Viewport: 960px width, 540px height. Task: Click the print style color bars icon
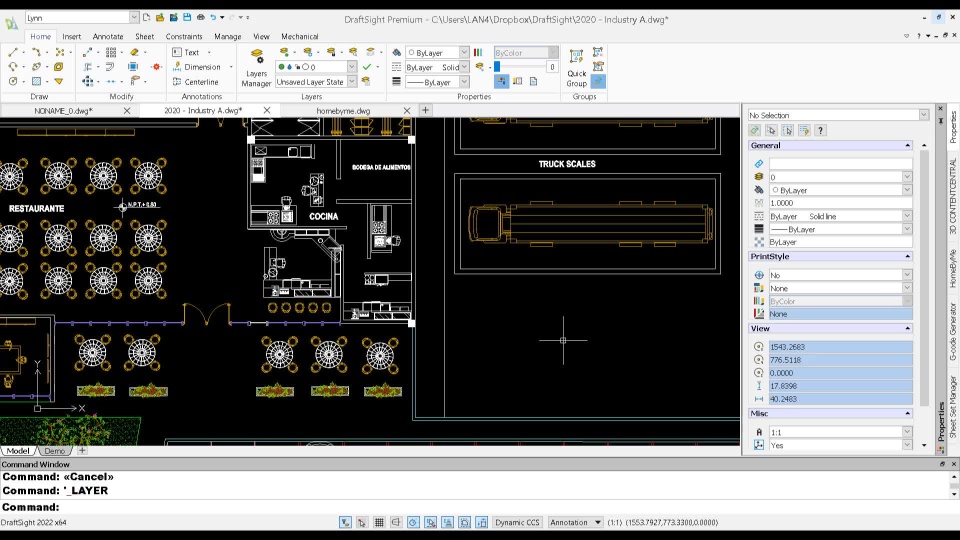click(478, 53)
